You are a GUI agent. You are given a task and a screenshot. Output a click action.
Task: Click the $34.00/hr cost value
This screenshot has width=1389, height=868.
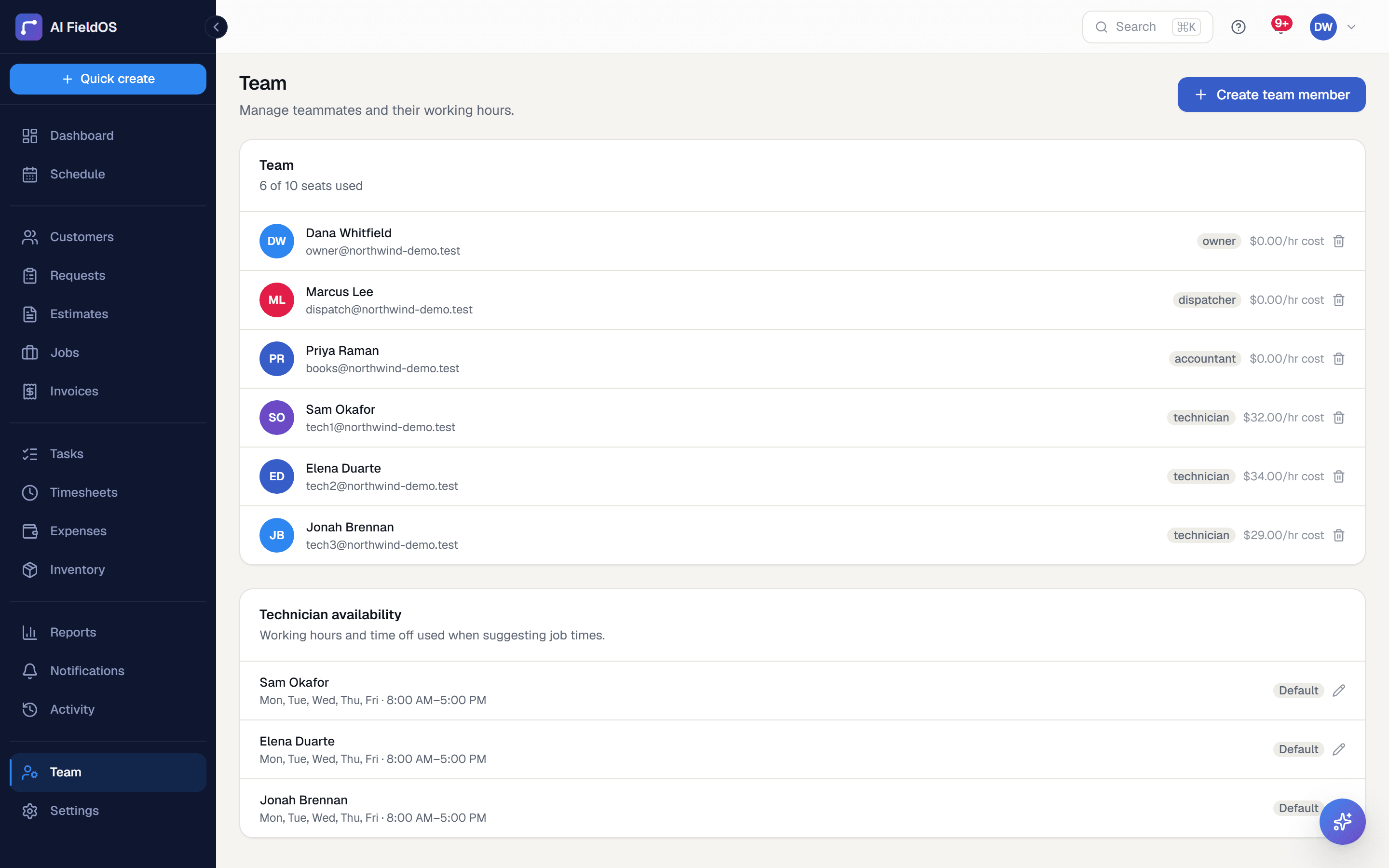(x=1283, y=476)
